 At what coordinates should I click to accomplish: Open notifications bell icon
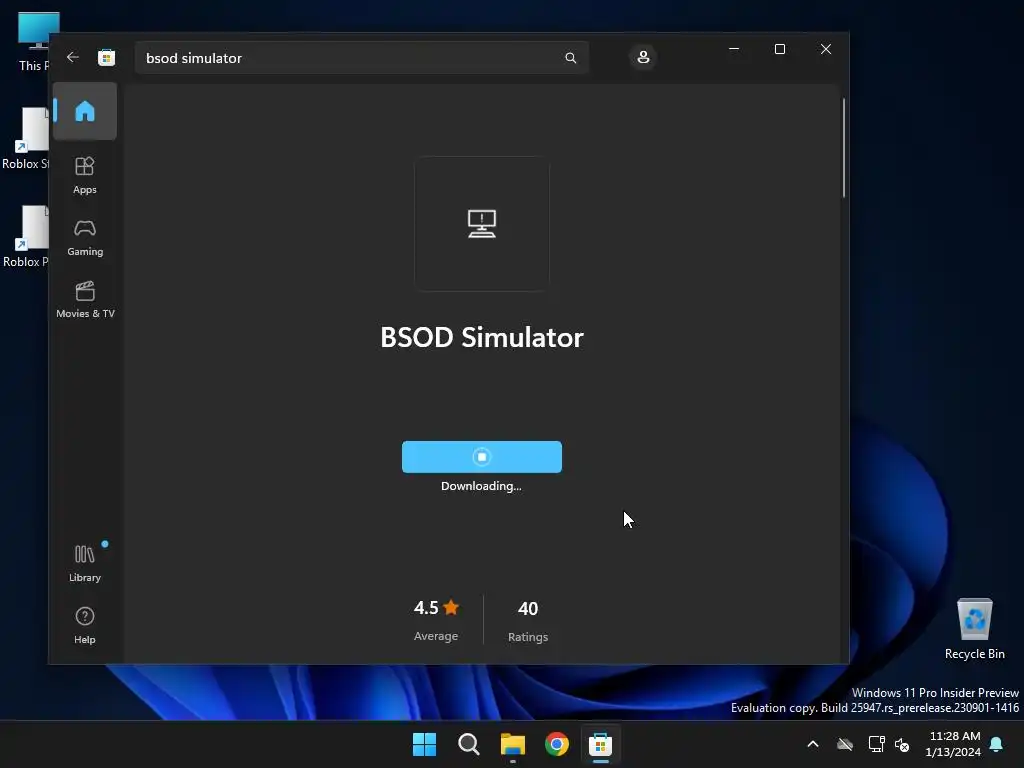coord(997,744)
